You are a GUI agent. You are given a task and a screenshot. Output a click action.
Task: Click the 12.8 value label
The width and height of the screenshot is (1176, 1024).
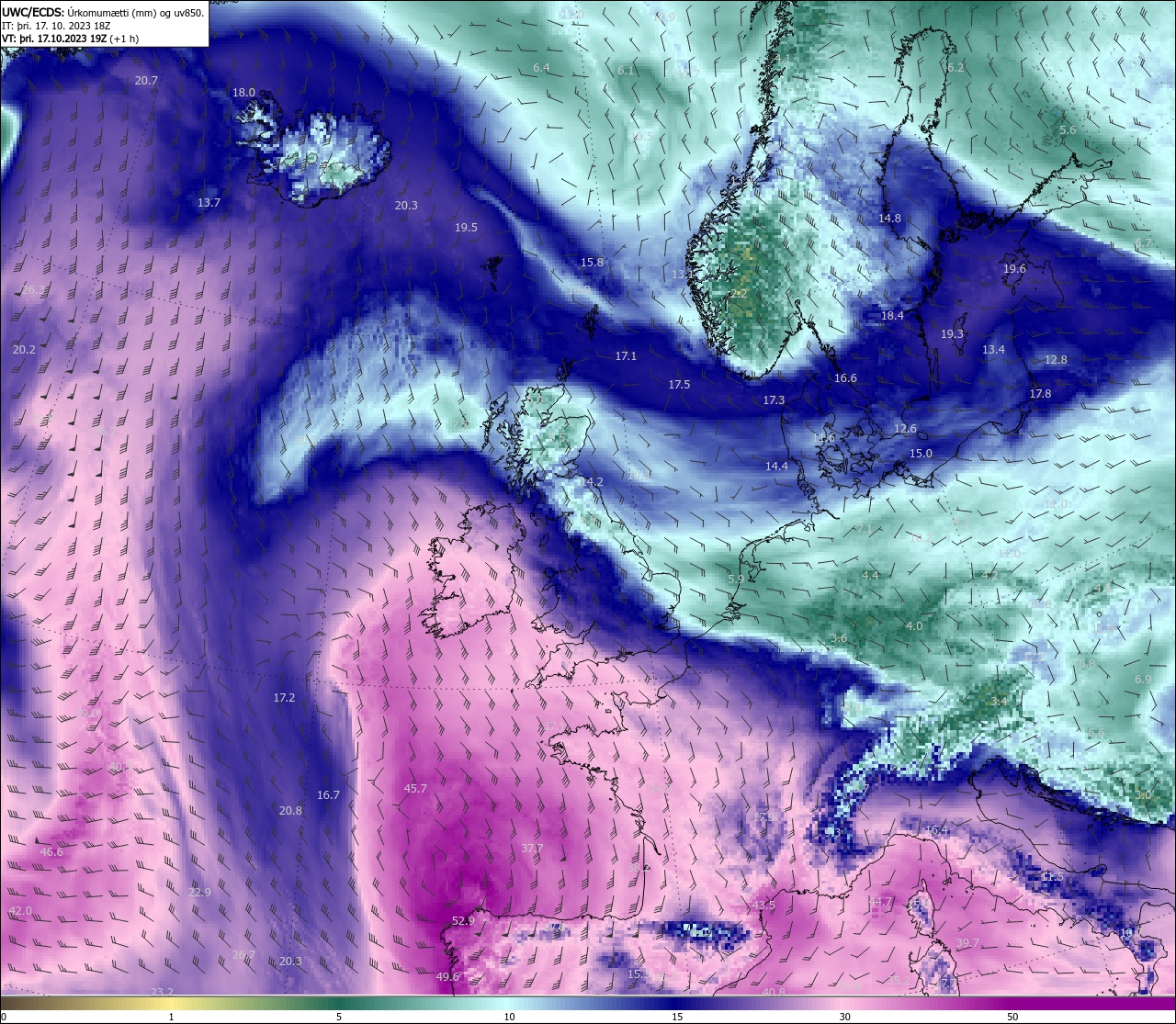tap(1056, 360)
